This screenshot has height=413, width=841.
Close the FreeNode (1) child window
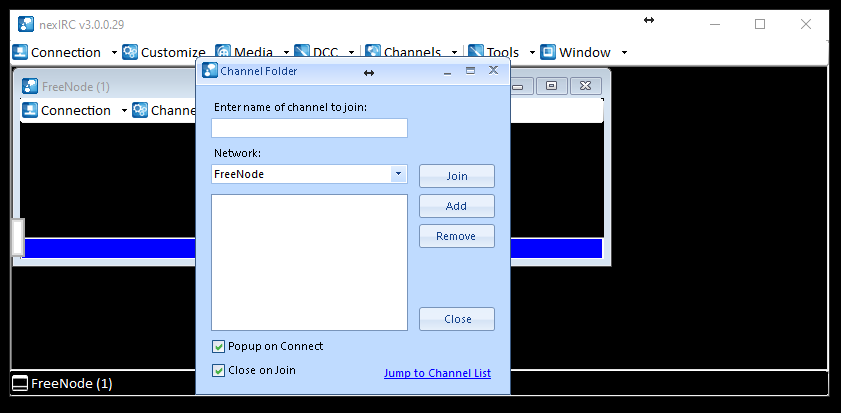pyautogui.click(x=585, y=86)
